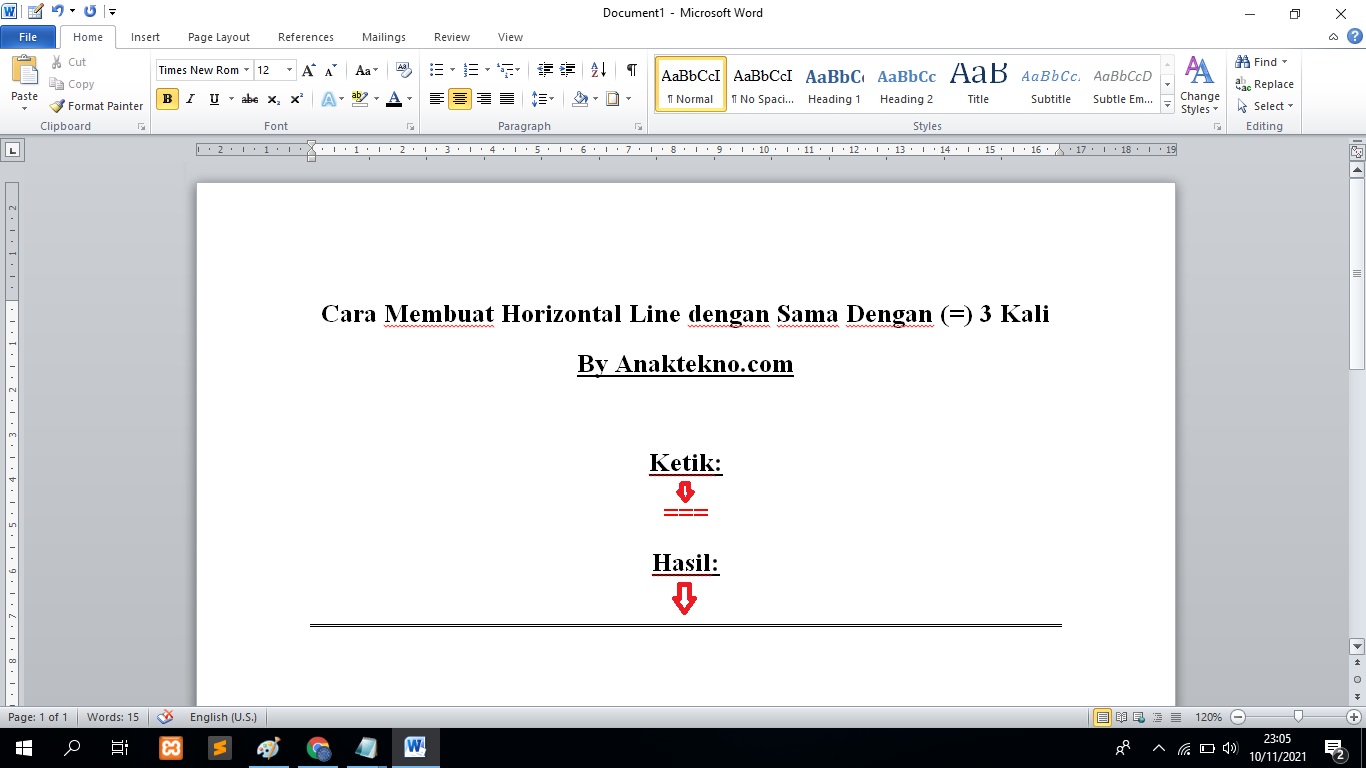Toggle Bold formatting

[x=167, y=99]
